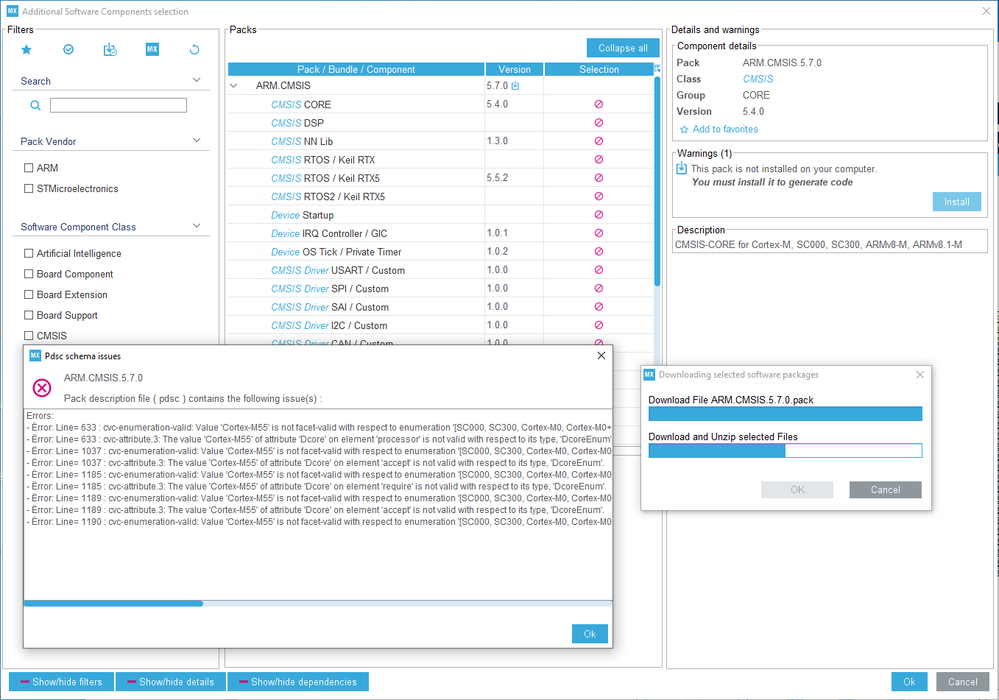The image size is (999, 700).
Task: Enable the STMicroelectronics vendor checkbox
Action: pyautogui.click(x=29, y=189)
